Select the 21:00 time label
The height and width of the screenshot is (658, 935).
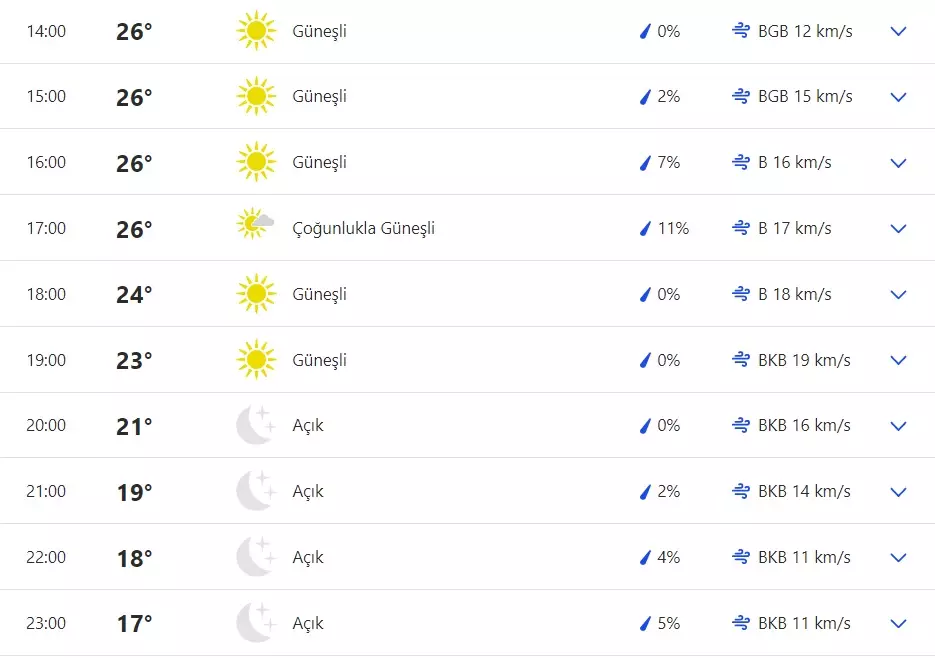[x=46, y=491]
